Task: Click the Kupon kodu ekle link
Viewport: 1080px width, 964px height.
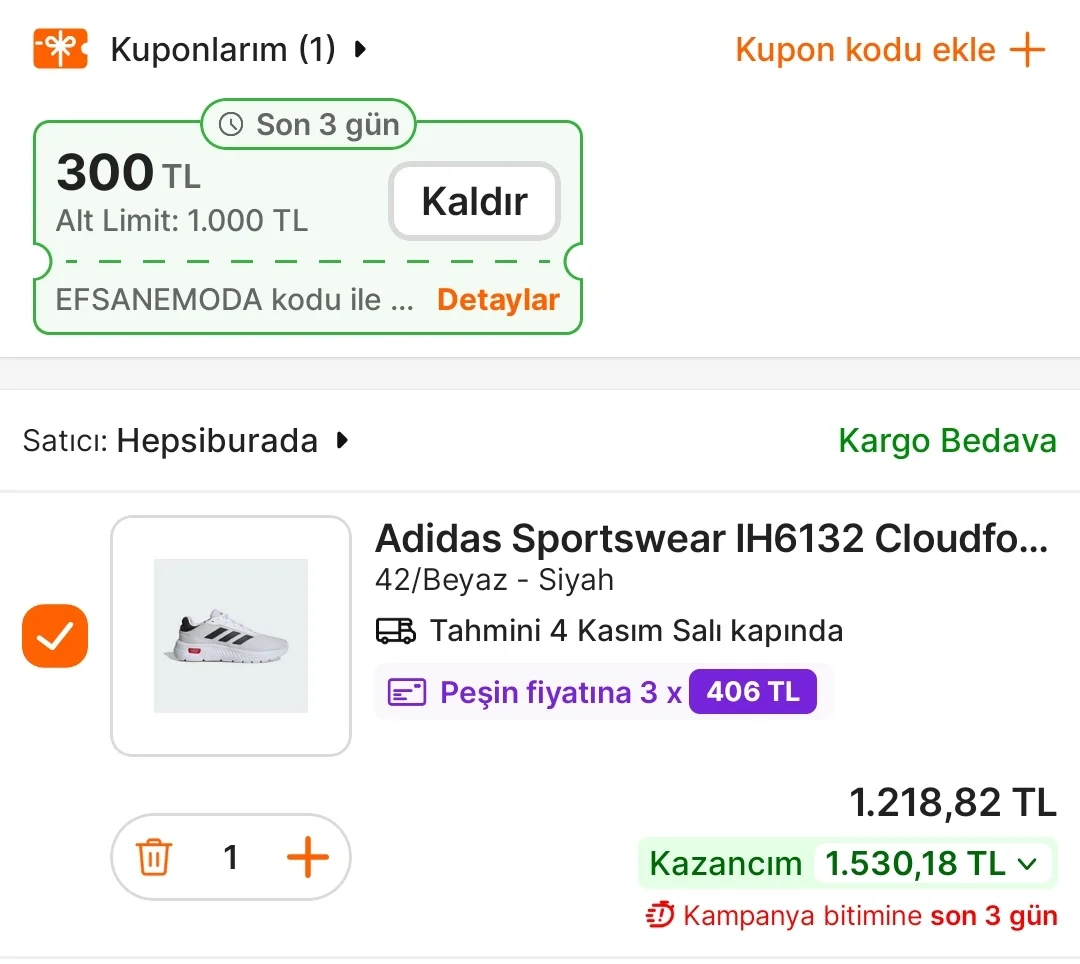Action: click(865, 49)
